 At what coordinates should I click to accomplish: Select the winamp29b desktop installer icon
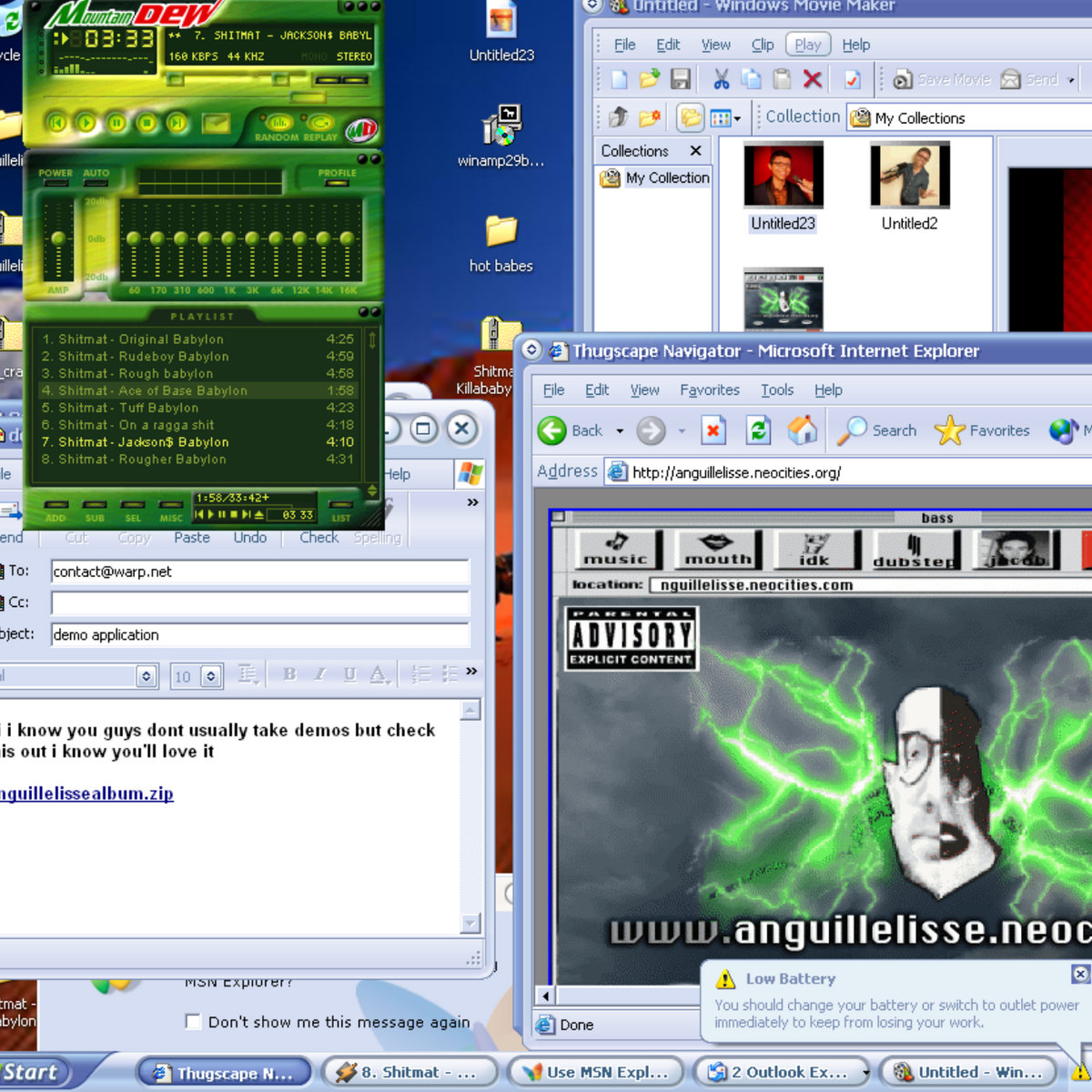coord(500,136)
